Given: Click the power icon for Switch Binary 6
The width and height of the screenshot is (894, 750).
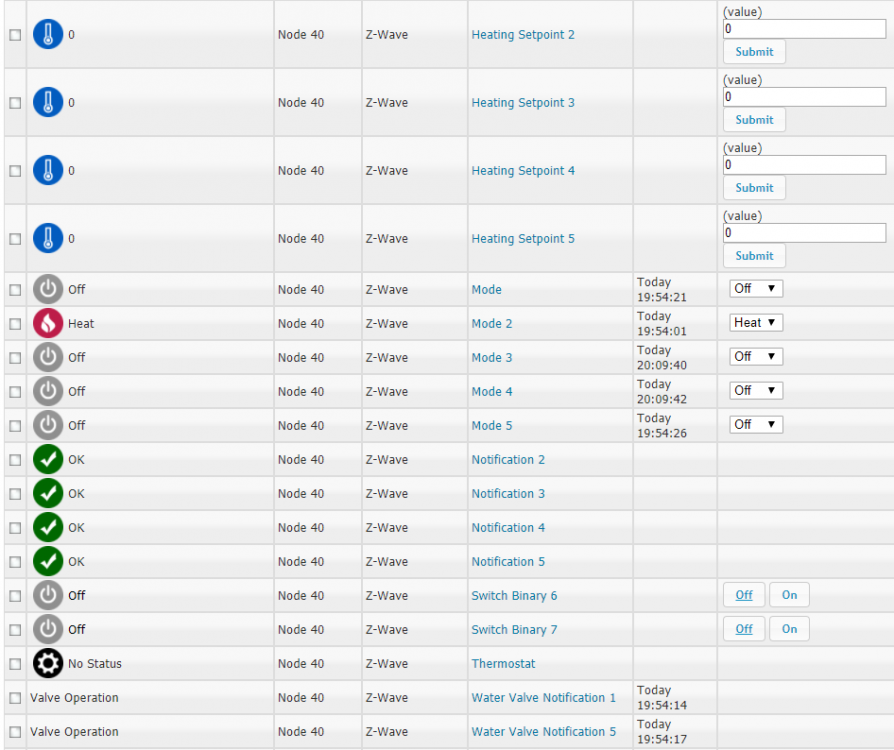Looking at the screenshot, I should click(x=48, y=596).
